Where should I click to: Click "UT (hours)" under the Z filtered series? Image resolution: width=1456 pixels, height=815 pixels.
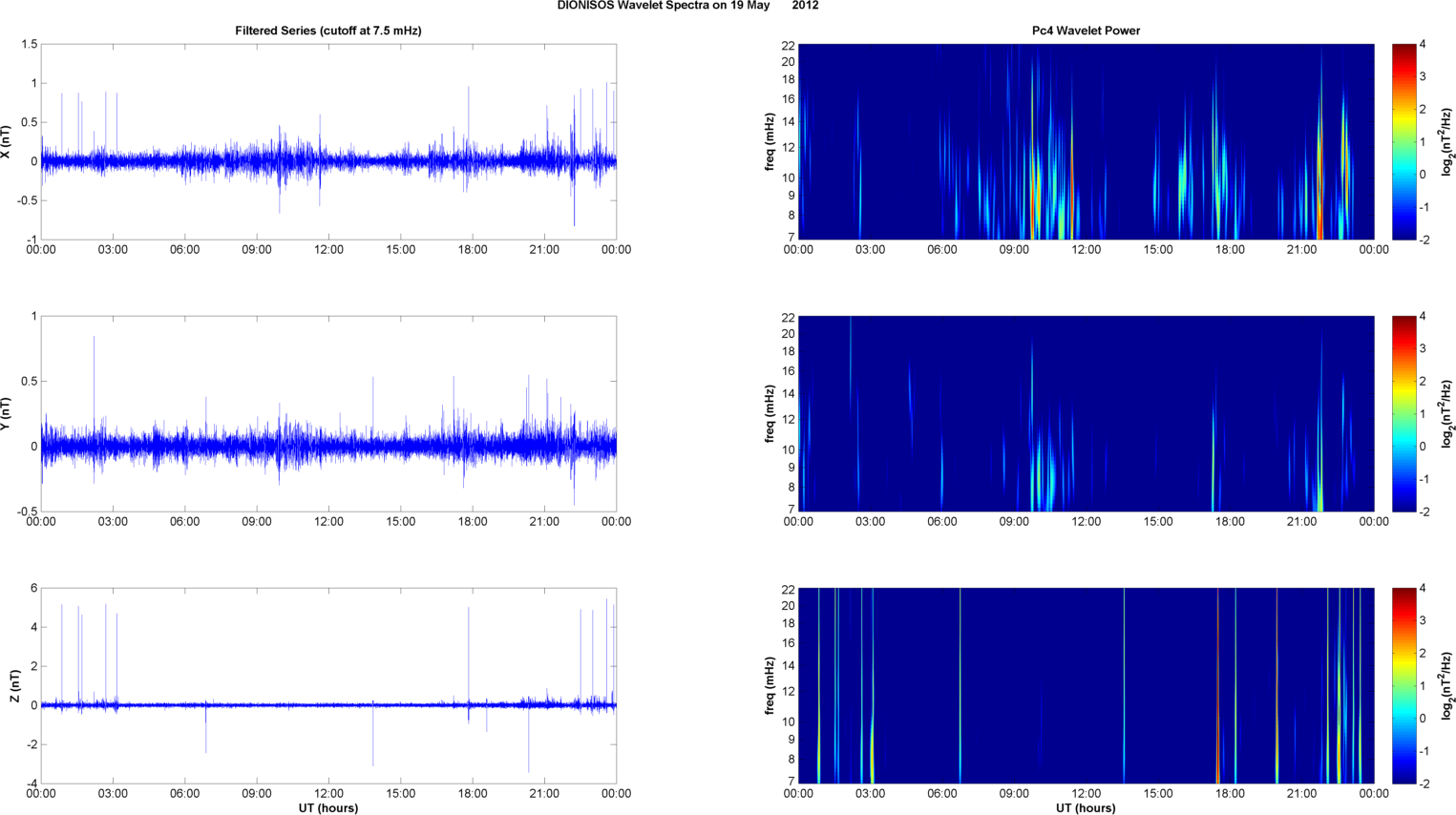[x=328, y=807]
